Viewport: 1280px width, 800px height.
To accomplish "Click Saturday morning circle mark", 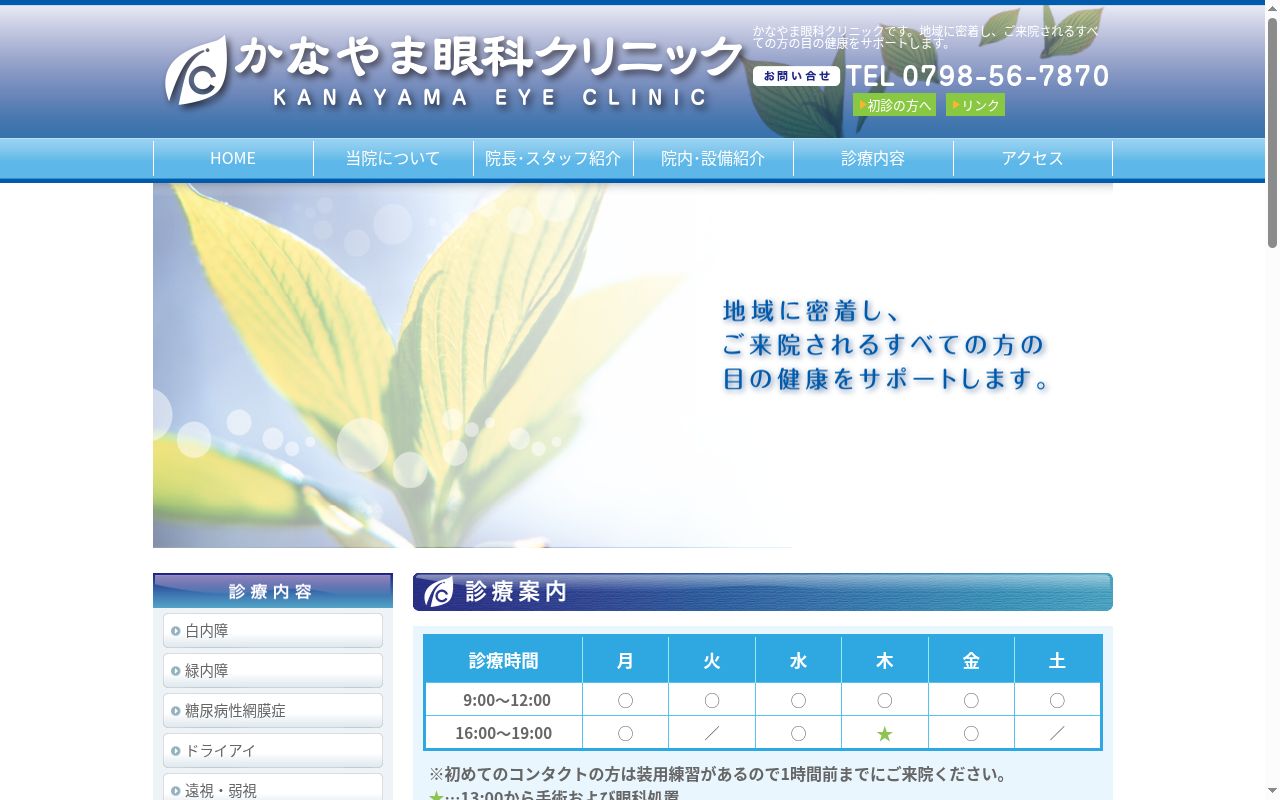I will click(x=1057, y=700).
